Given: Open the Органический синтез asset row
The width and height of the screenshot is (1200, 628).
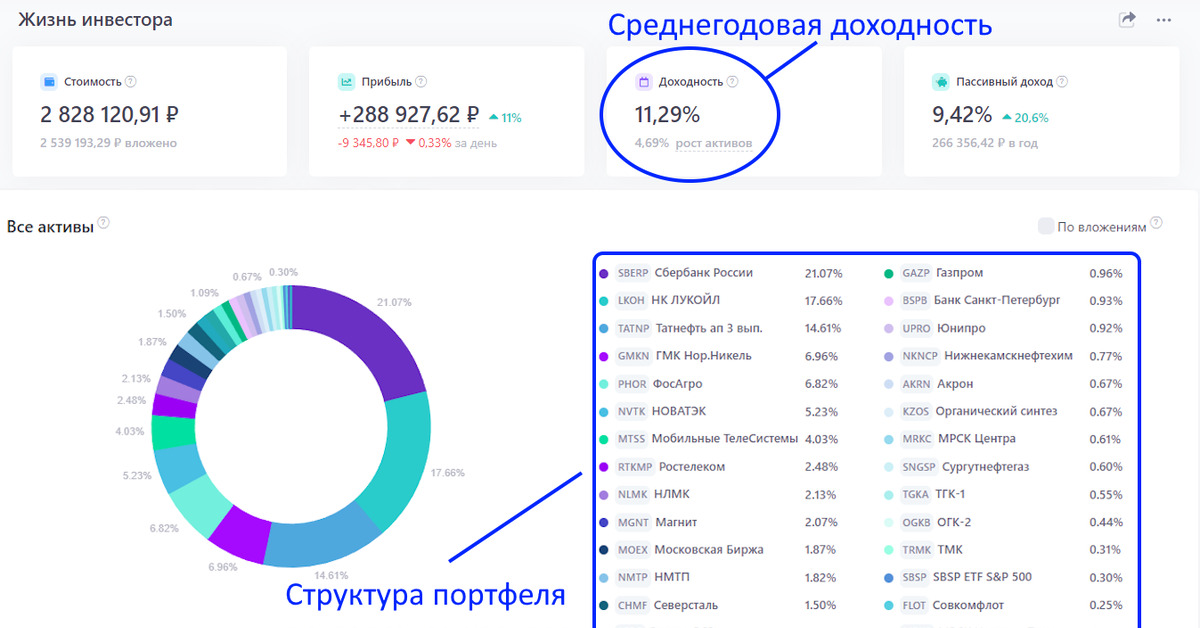Looking at the screenshot, I should click(1004, 411).
